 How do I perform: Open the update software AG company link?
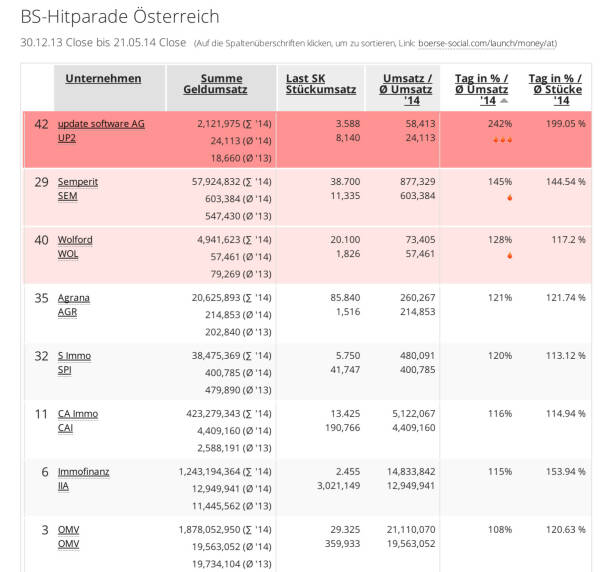point(101,124)
